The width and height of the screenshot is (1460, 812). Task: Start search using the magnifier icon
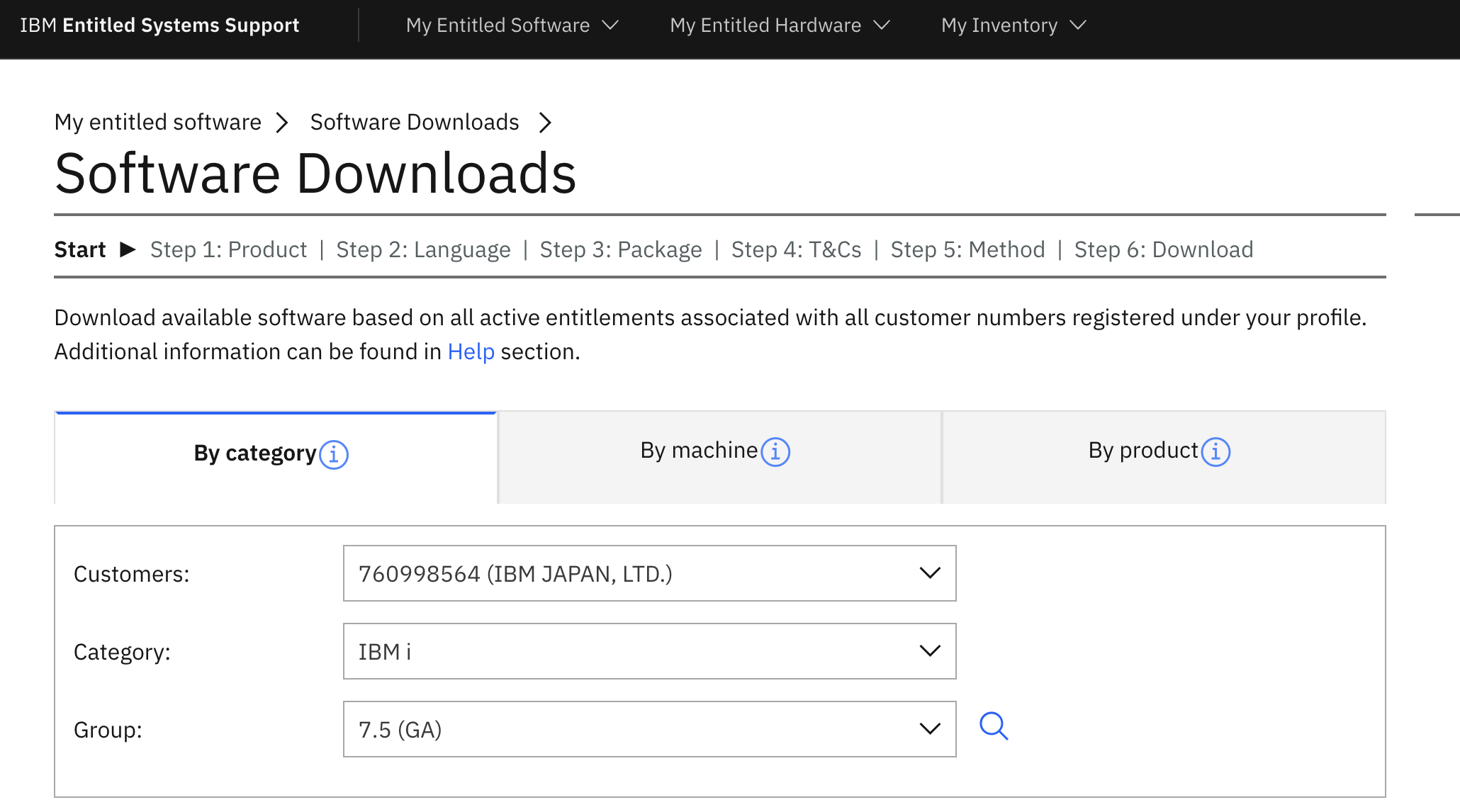point(994,726)
